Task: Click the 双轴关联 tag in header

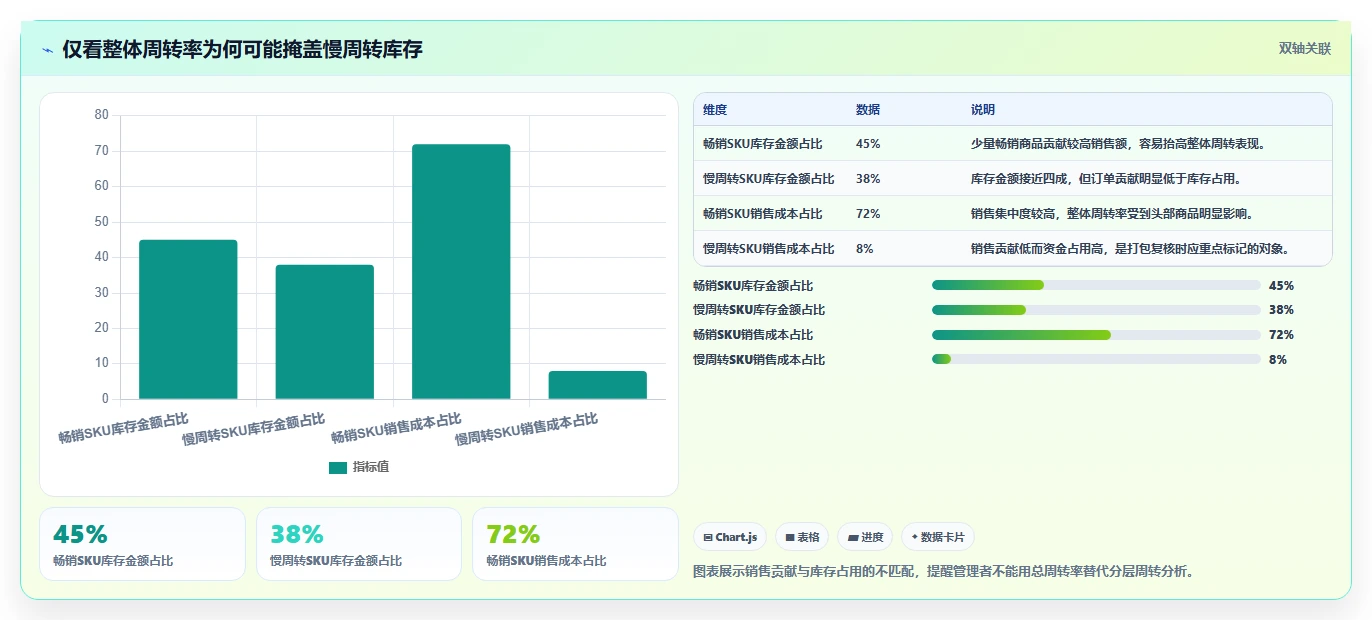Action: pyautogui.click(x=1305, y=48)
